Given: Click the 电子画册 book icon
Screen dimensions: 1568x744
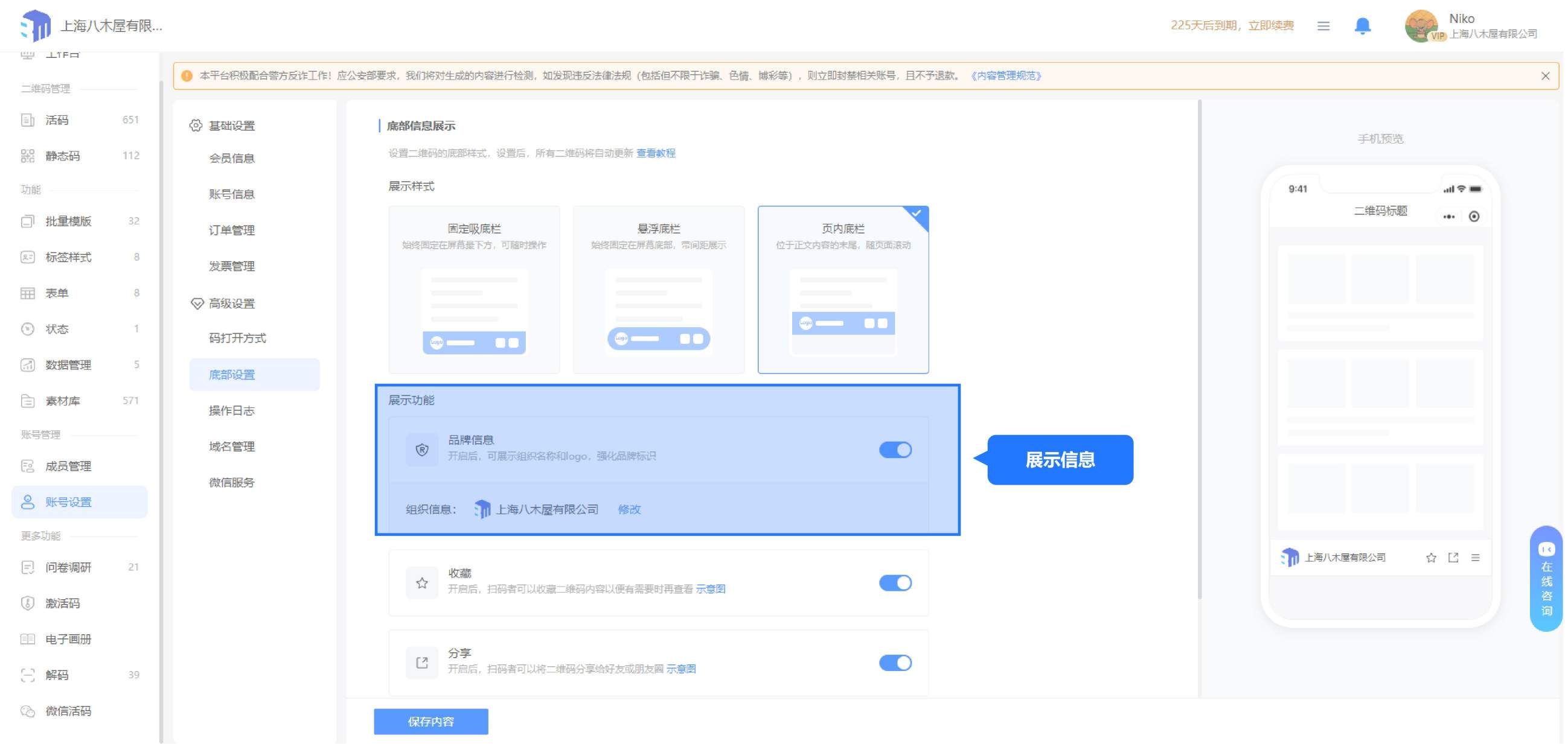Looking at the screenshot, I should click(x=27, y=639).
